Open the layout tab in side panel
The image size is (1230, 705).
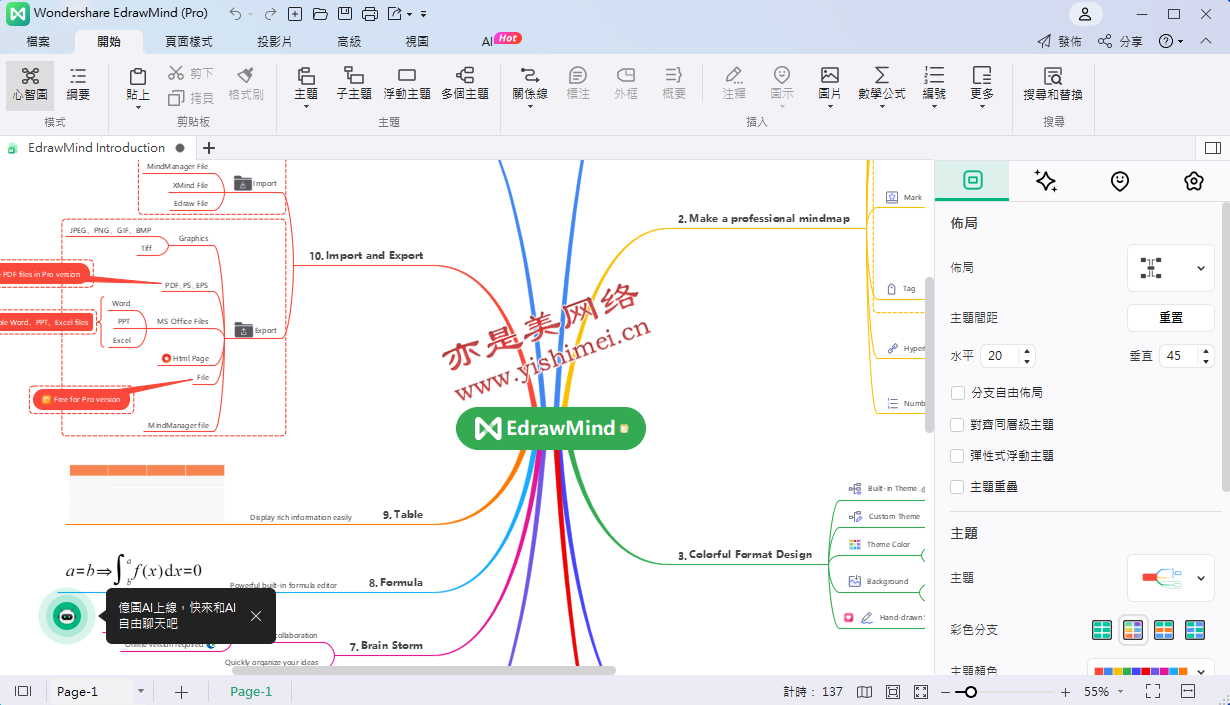coord(972,181)
